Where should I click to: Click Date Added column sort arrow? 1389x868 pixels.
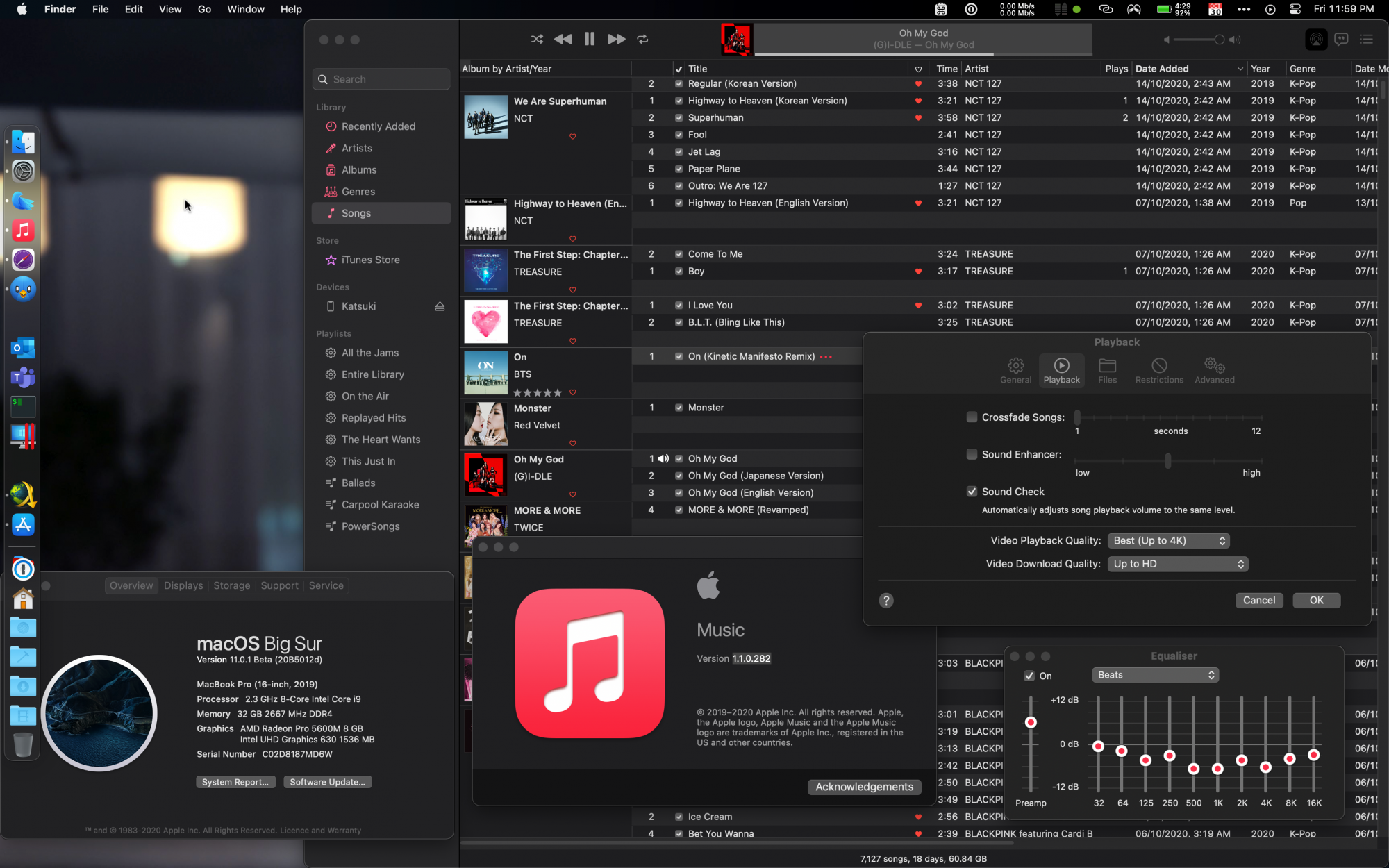(1240, 69)
